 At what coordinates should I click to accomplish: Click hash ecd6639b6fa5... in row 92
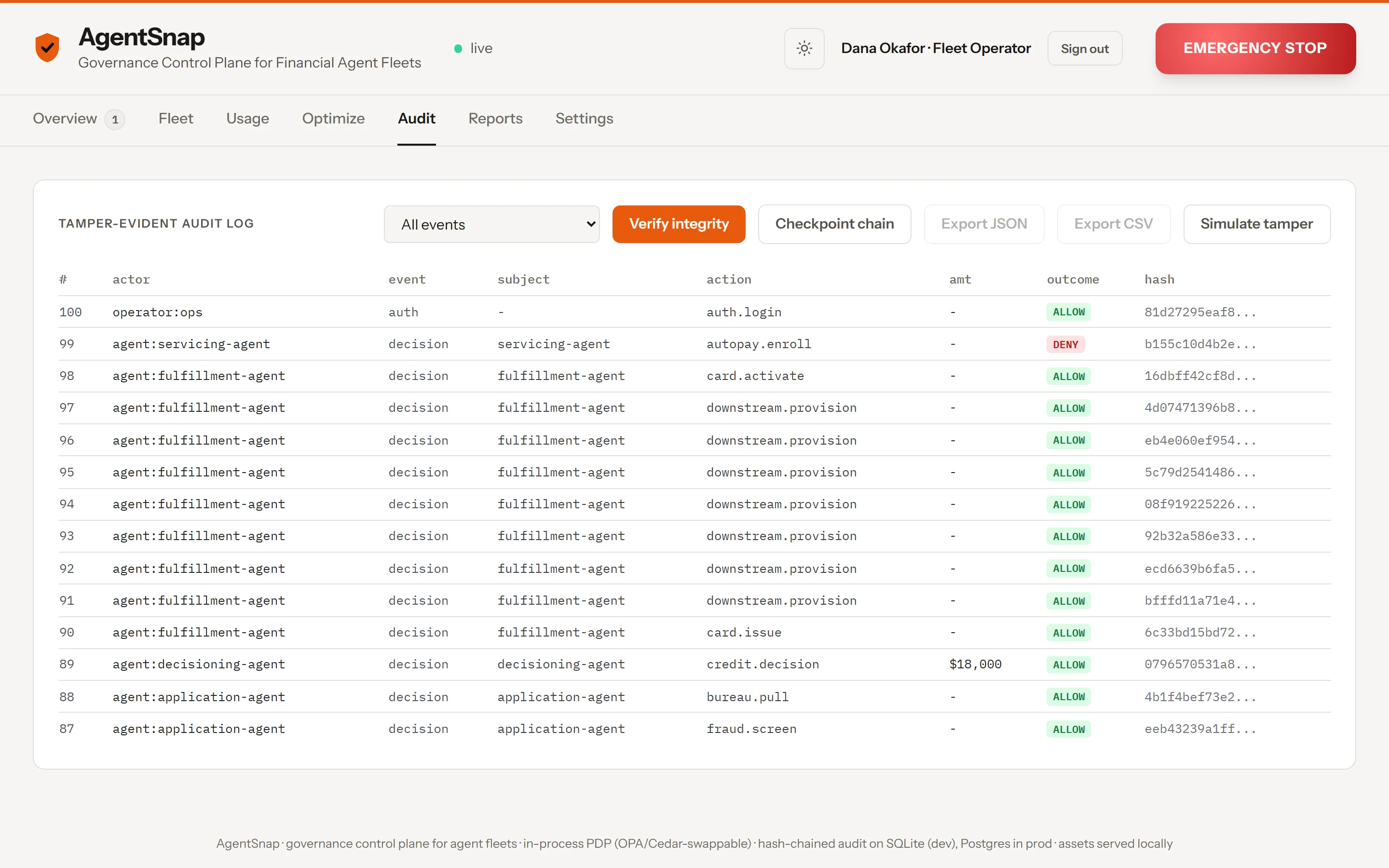click(1200, 569)
